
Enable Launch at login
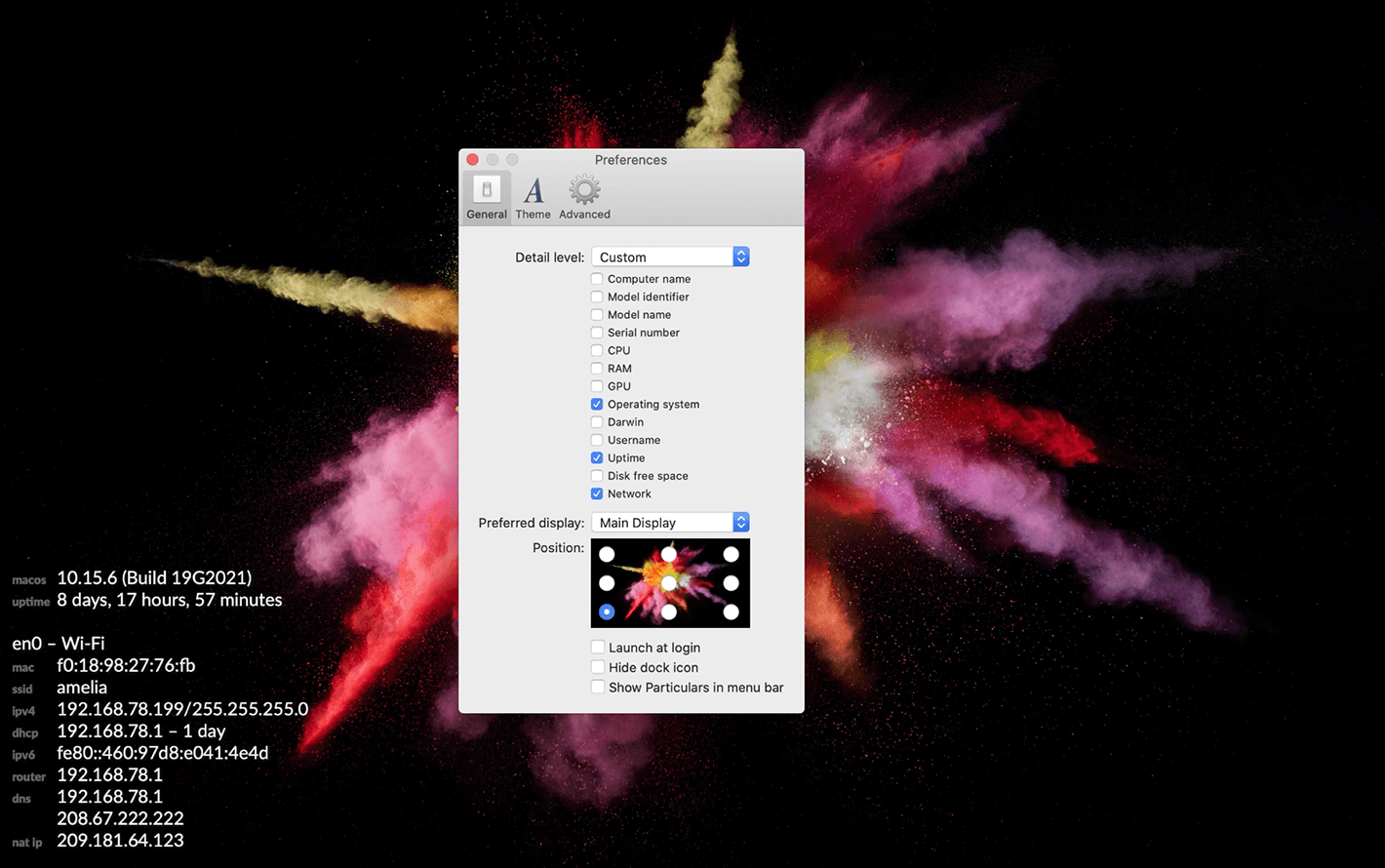(598, 648)
